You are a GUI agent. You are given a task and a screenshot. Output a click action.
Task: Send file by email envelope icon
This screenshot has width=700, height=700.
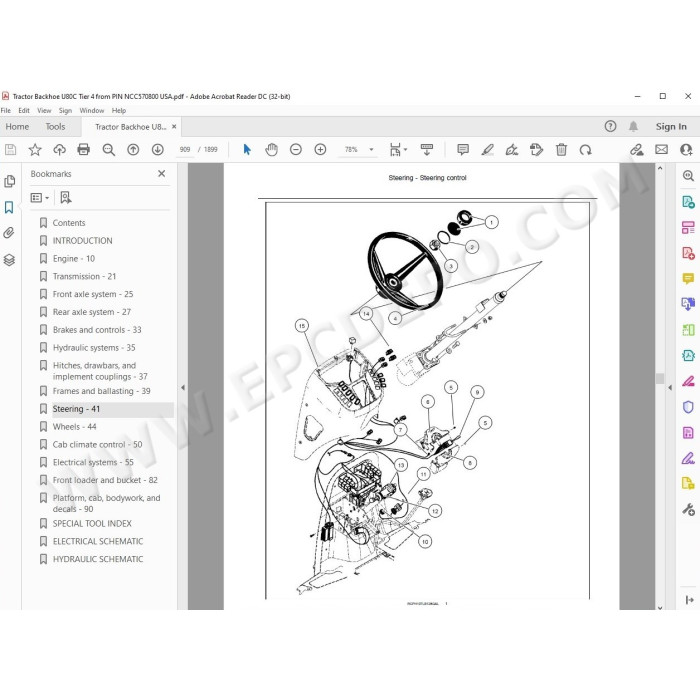(661, 150)
